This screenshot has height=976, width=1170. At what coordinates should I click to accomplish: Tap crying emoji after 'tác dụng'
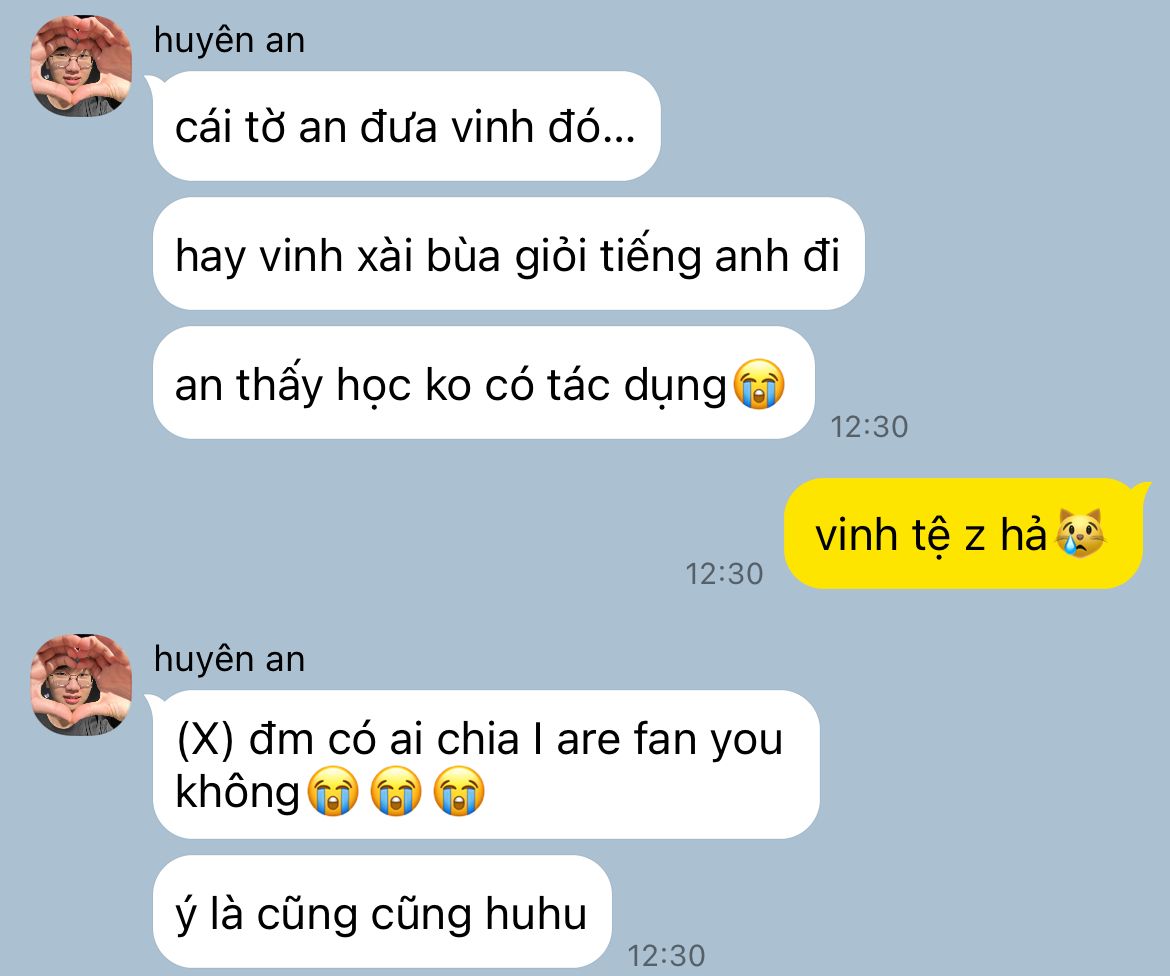759,384
